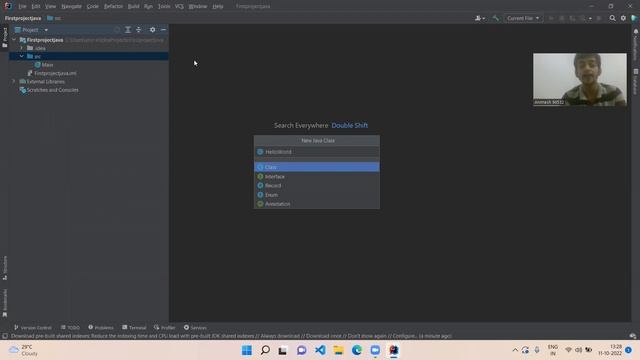This screenshot has height=360, width=640.
Task: Click the Build project hammer icon
Action: tap(496, 18)
